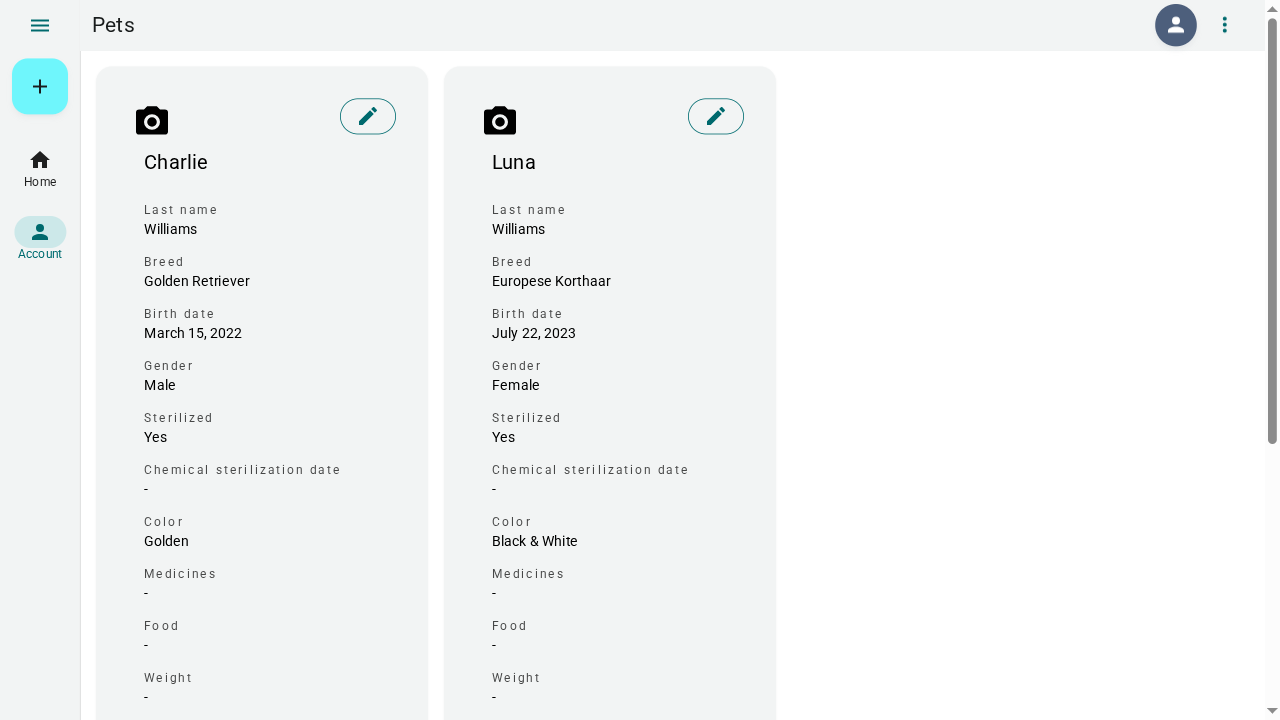1280x720 pixels.
Task: Open the three-dot more options menu
Action: click(1225, 25)
